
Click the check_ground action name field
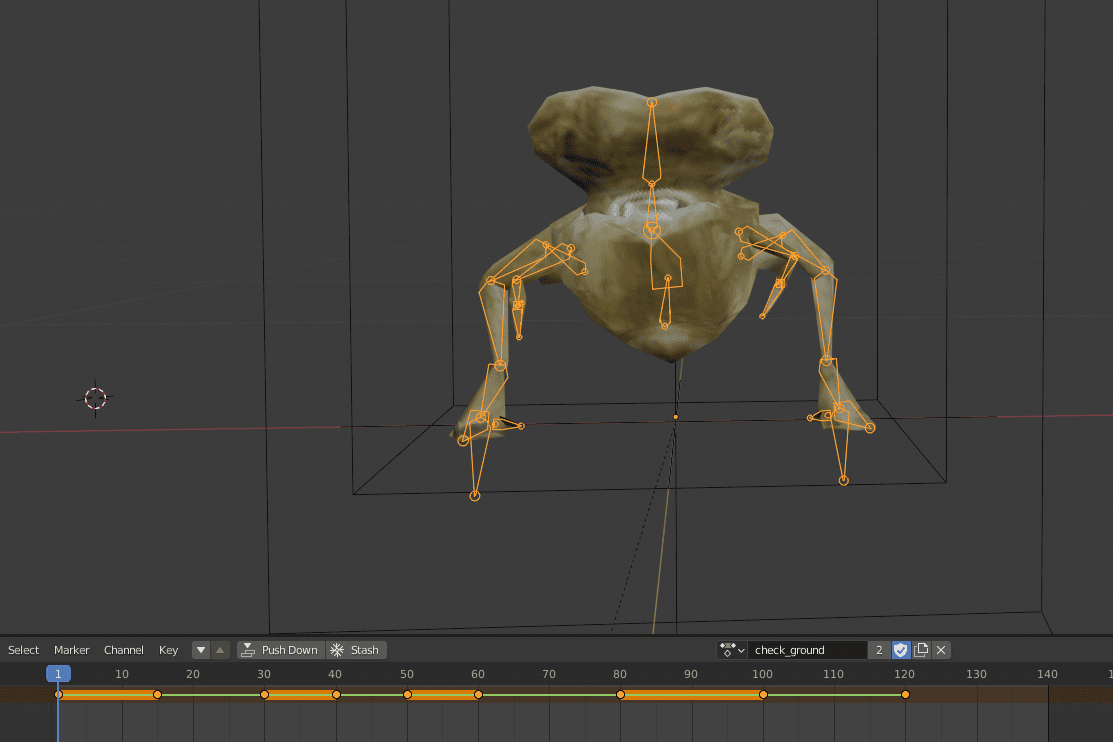pyautogui.click(x=806, y=650)
